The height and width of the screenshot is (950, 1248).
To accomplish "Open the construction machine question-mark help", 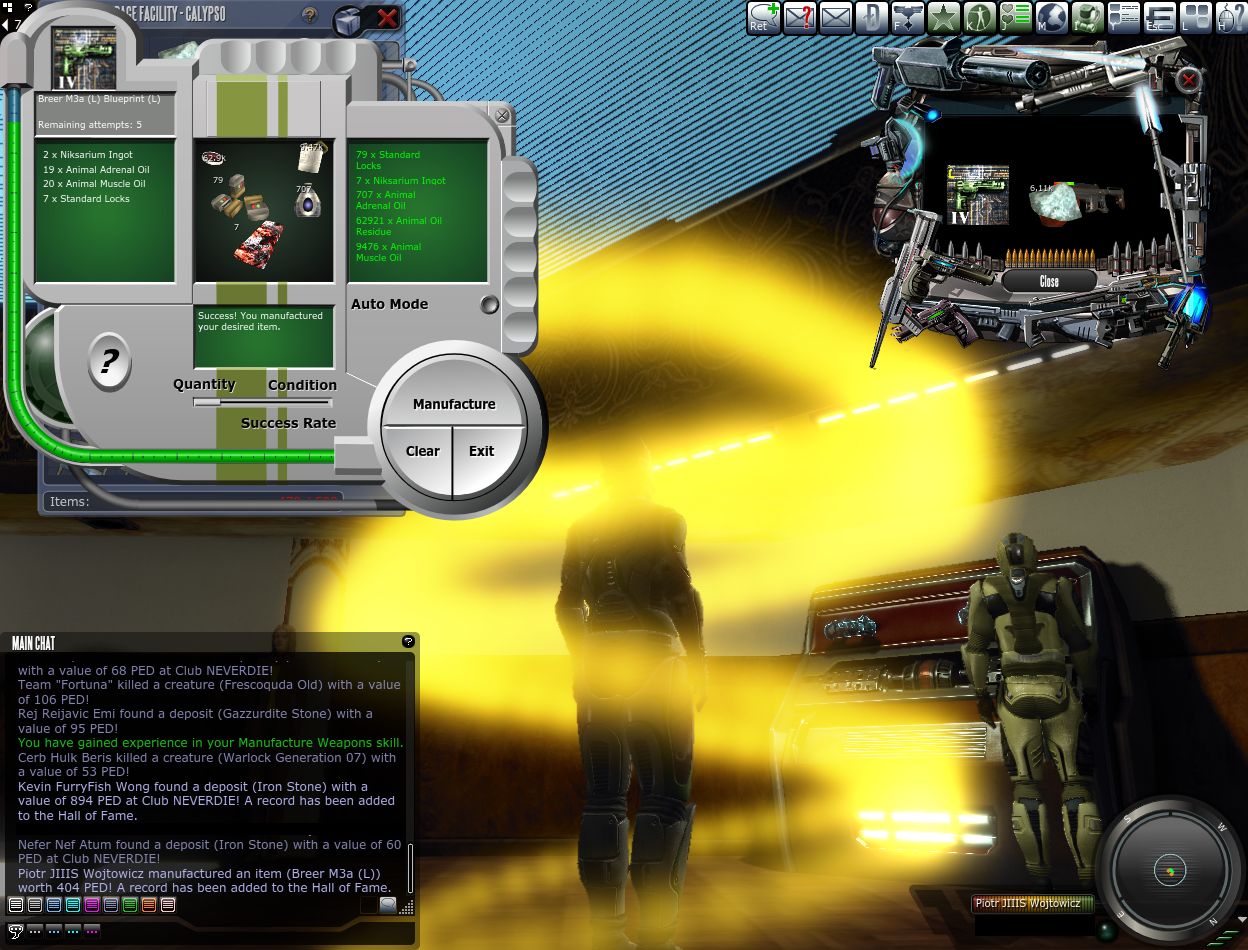I will pos(109,362).
